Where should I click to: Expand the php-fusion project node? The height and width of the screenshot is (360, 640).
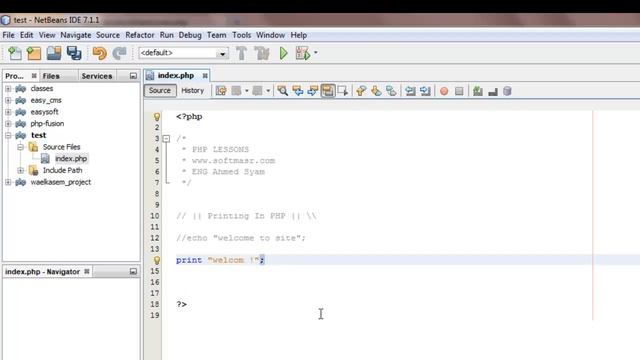click(x=8, y=123)
